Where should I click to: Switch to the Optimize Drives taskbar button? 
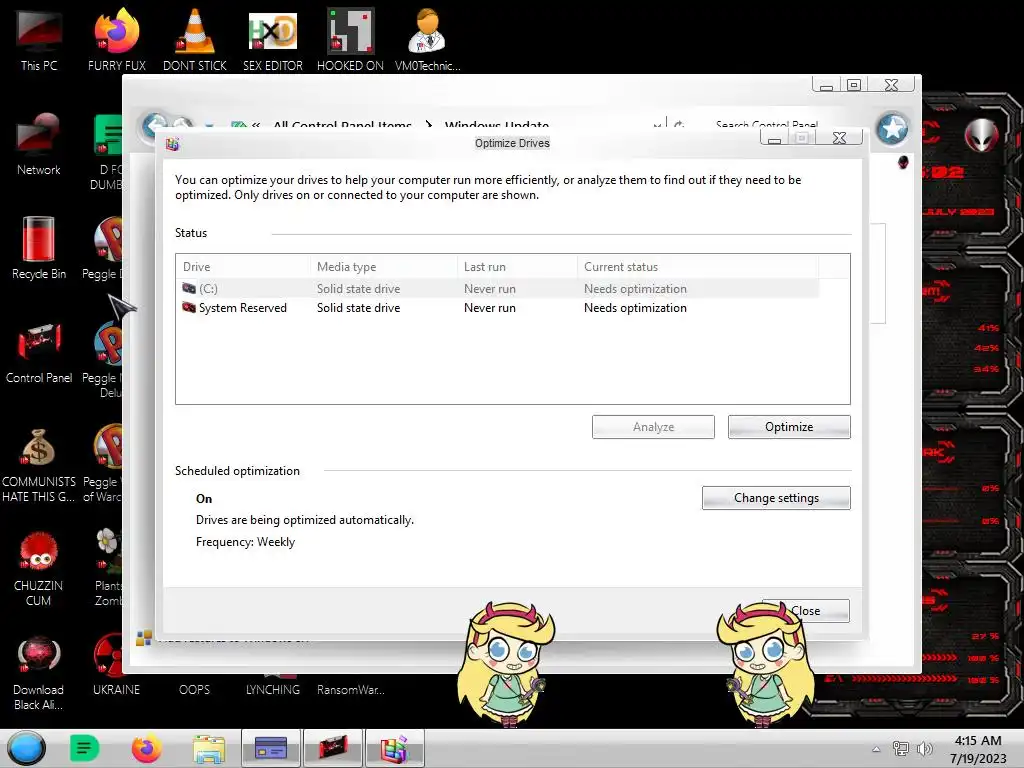pos(394,748)
